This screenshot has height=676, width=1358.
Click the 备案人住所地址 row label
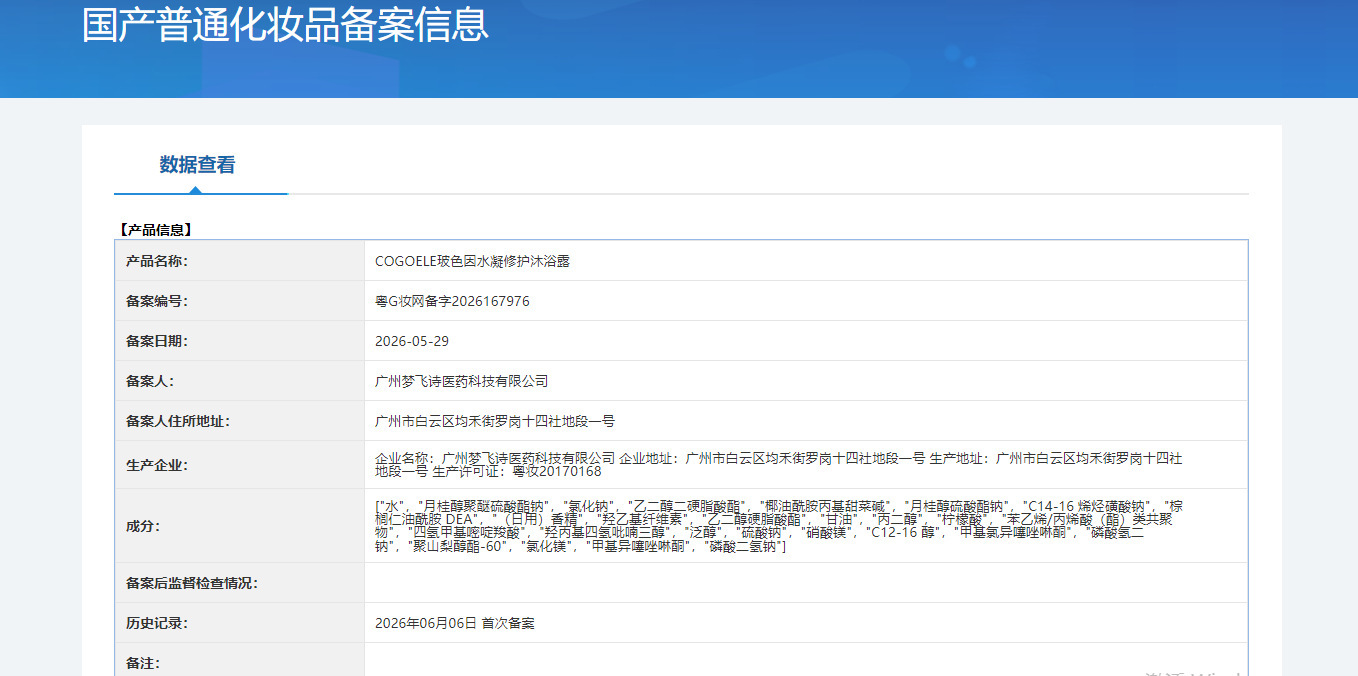click(177, 421)
